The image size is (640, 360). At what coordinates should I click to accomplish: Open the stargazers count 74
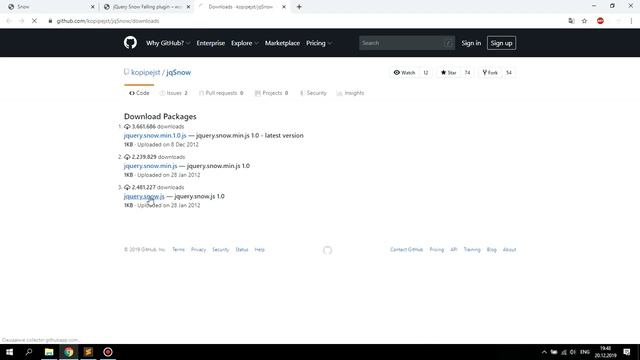[x=467, y=73]
